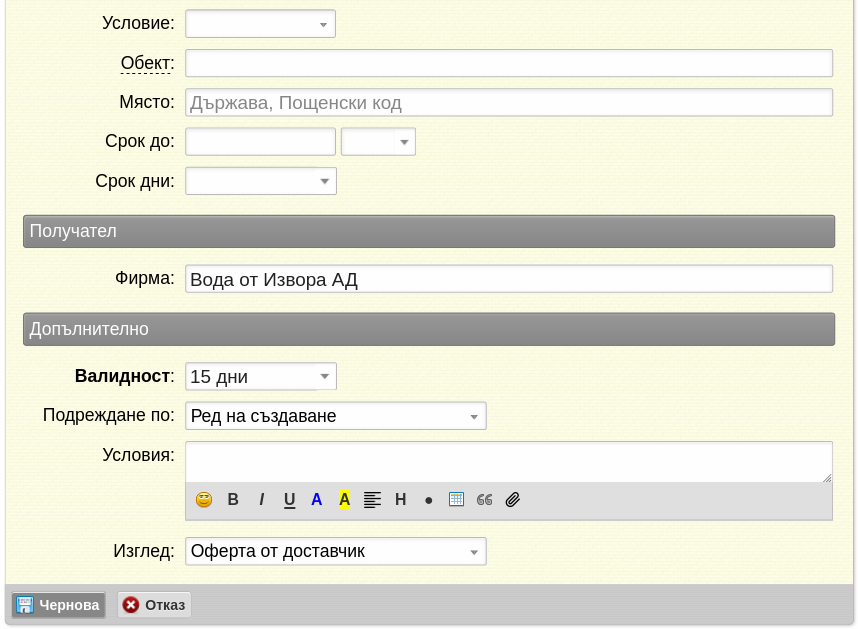Viewport: 858px width, 629px height.
Task: Focus the Място input field
Action: pos(509,102)
